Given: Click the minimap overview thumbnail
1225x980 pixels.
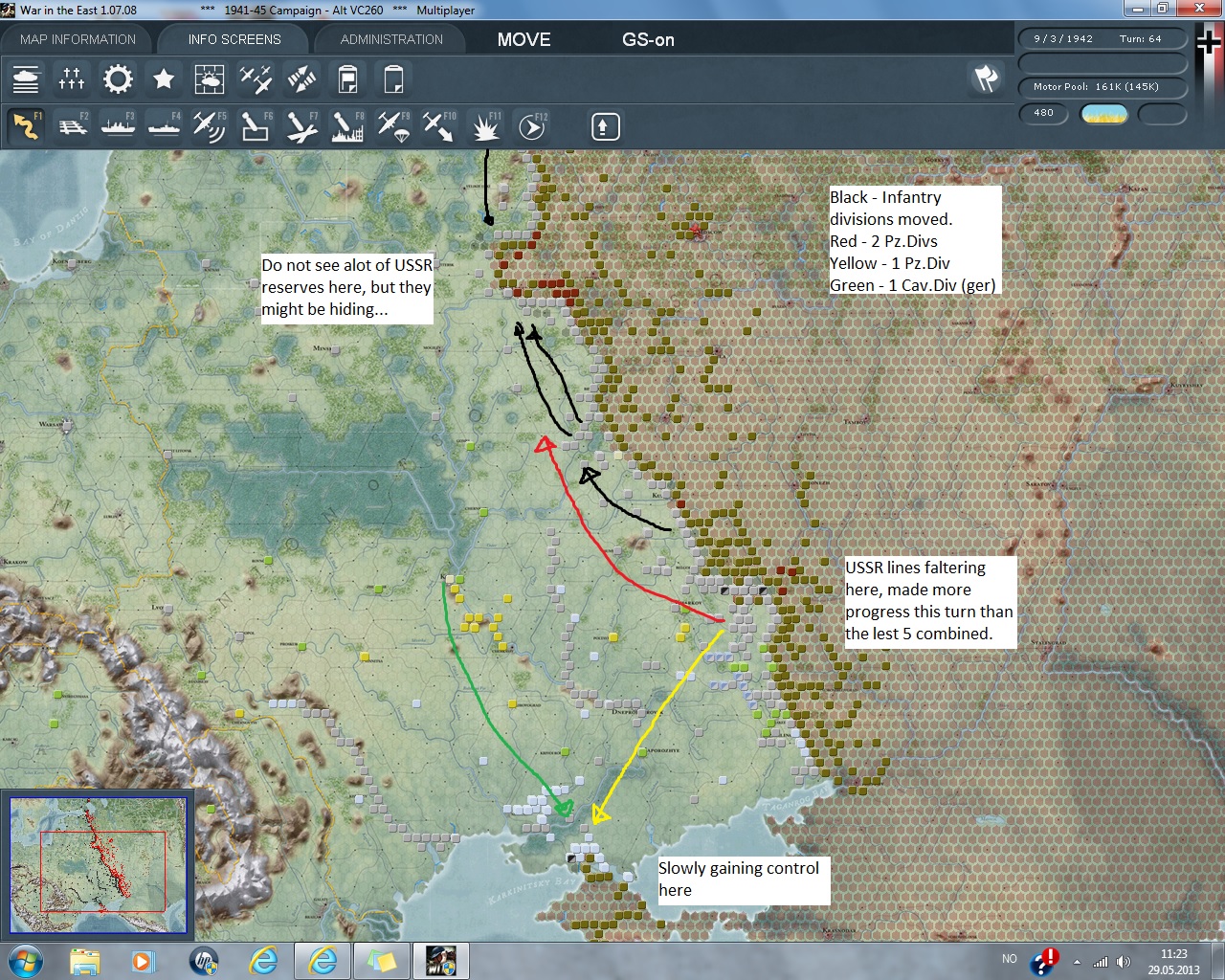Looking at the screenshot, I should click(98, 865).
